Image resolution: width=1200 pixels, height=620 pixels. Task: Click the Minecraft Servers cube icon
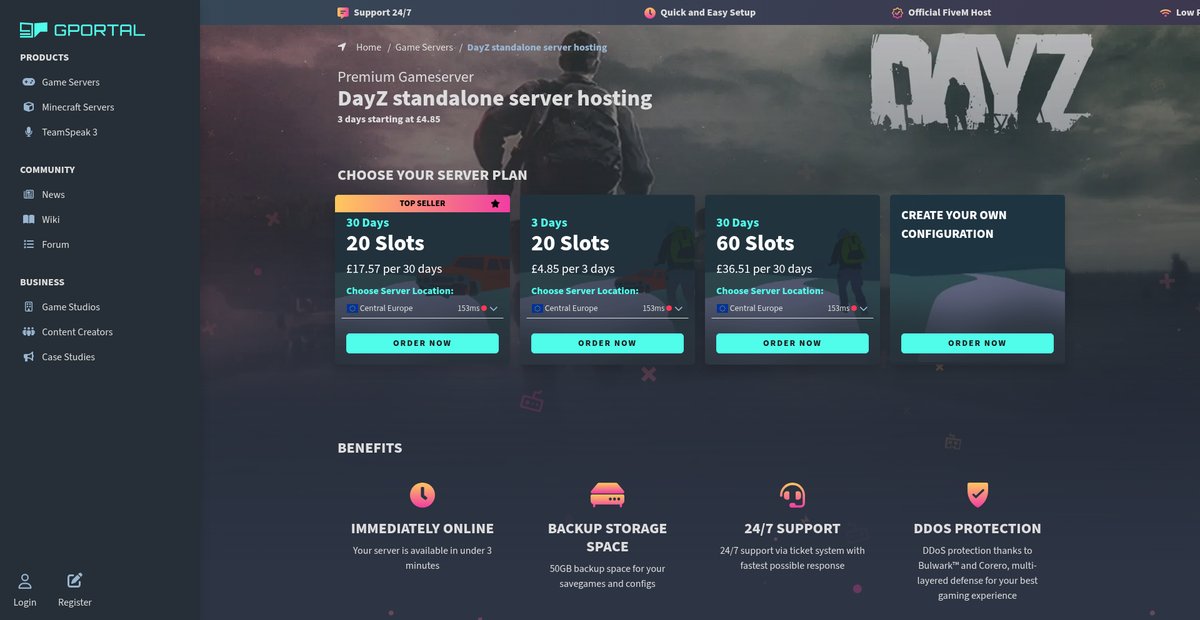[29, 107]
